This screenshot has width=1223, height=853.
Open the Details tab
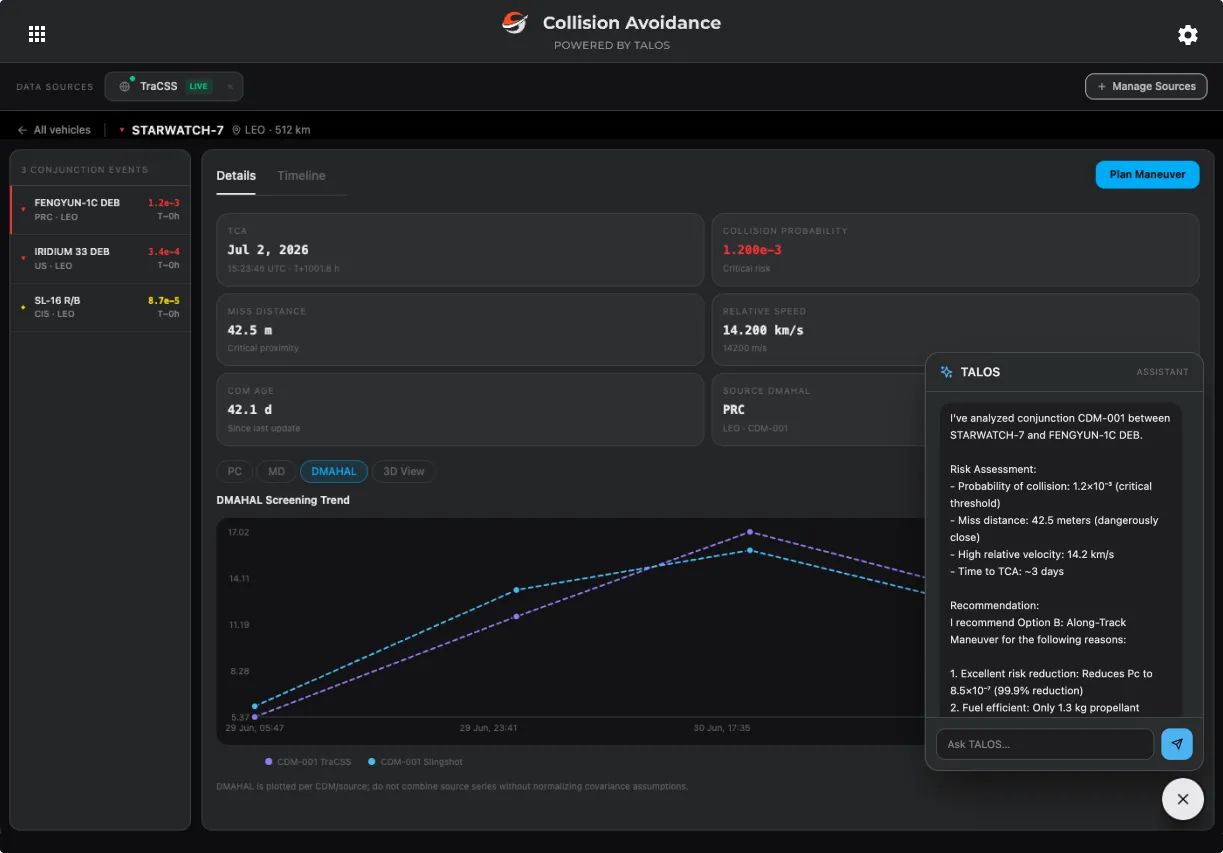pyautogui.click(x=236, y=176)
